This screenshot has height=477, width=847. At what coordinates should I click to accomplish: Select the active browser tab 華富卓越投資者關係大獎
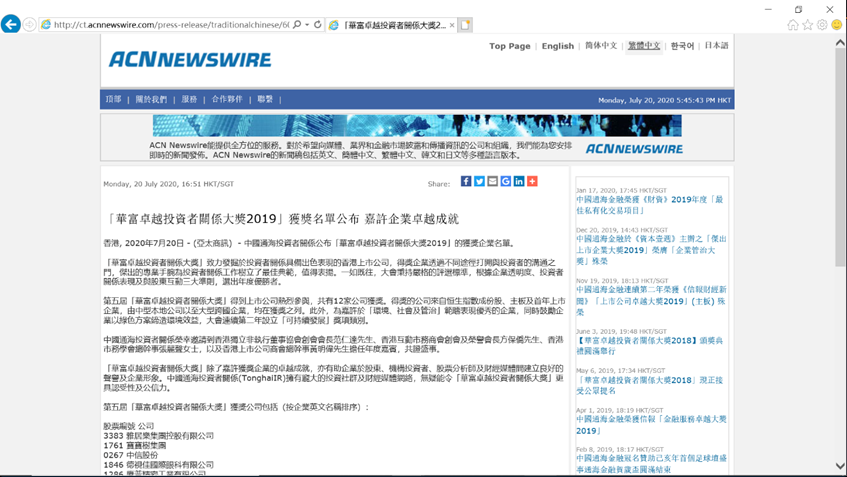click(392, 25)
